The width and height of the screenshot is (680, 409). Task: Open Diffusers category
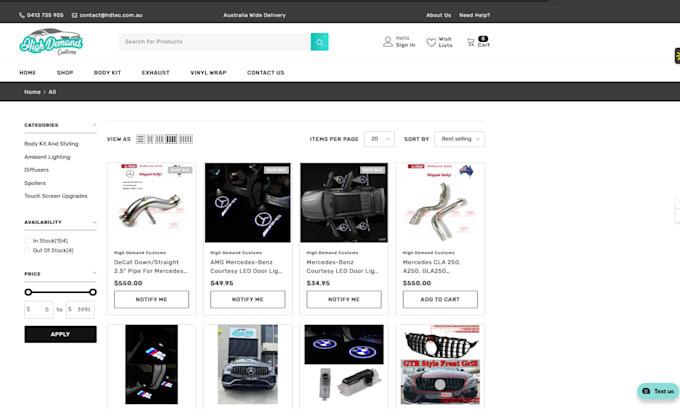[36, 170]
